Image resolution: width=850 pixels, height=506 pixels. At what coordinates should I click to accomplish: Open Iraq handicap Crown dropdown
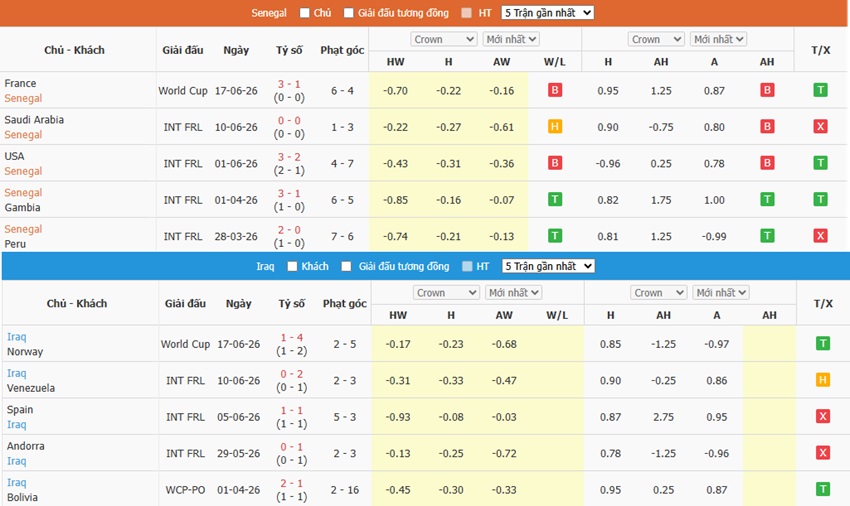click(659, 292)
